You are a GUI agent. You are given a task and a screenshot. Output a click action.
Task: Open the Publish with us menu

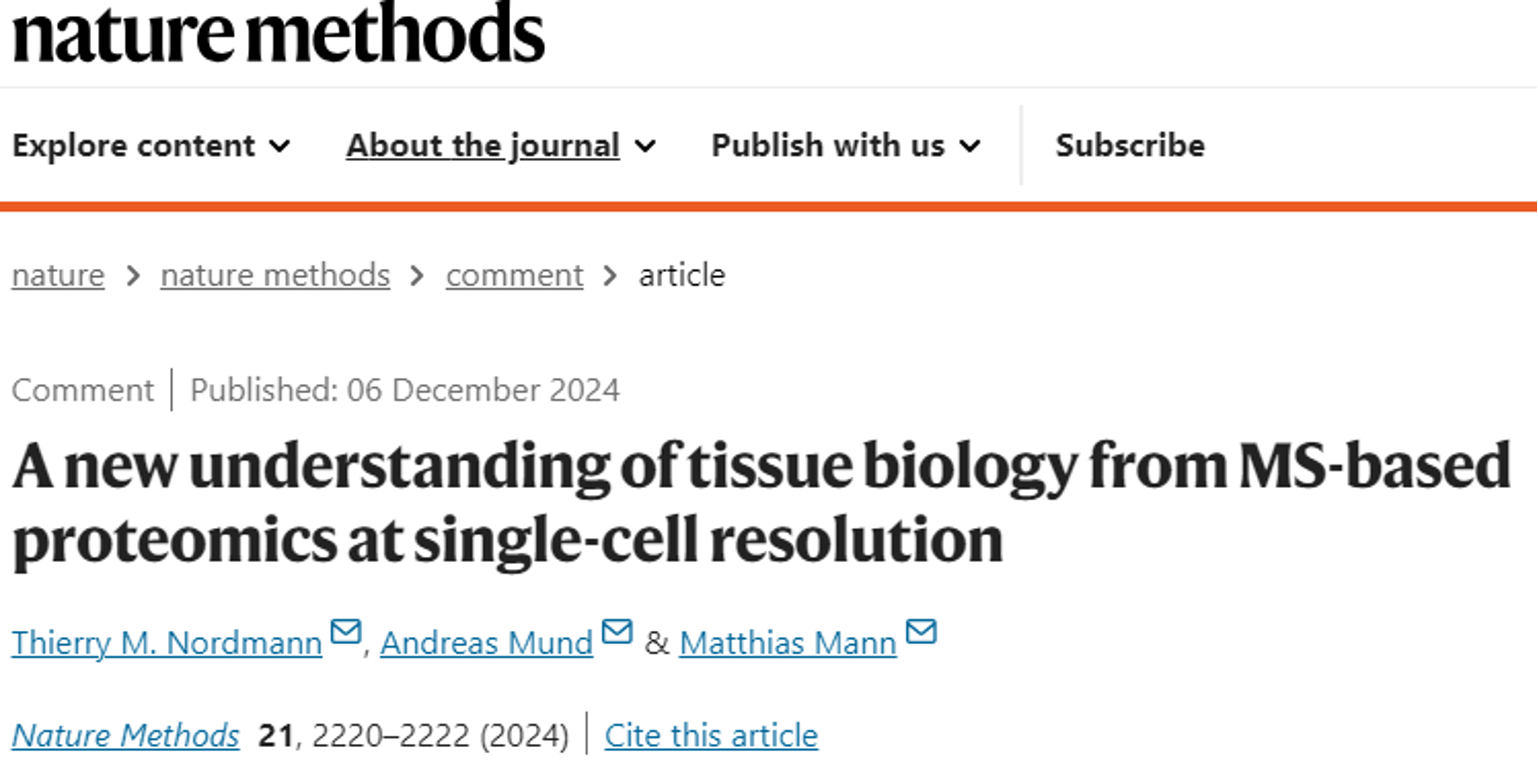pos(828,146)
